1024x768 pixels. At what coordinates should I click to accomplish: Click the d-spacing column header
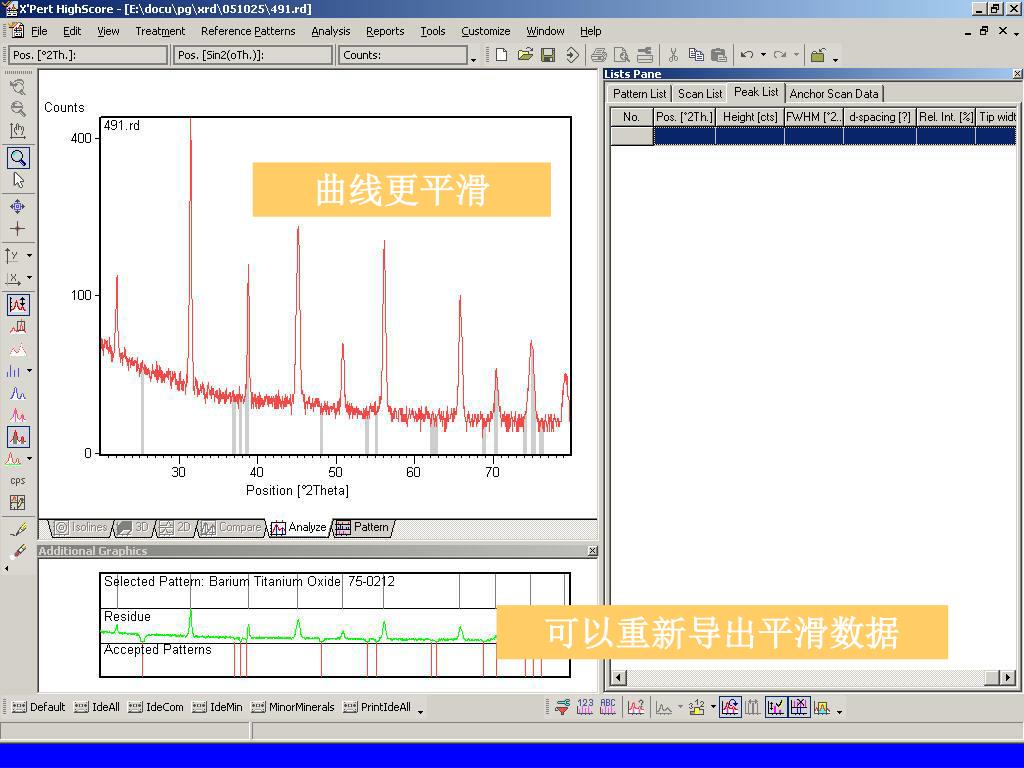point(880,118)
